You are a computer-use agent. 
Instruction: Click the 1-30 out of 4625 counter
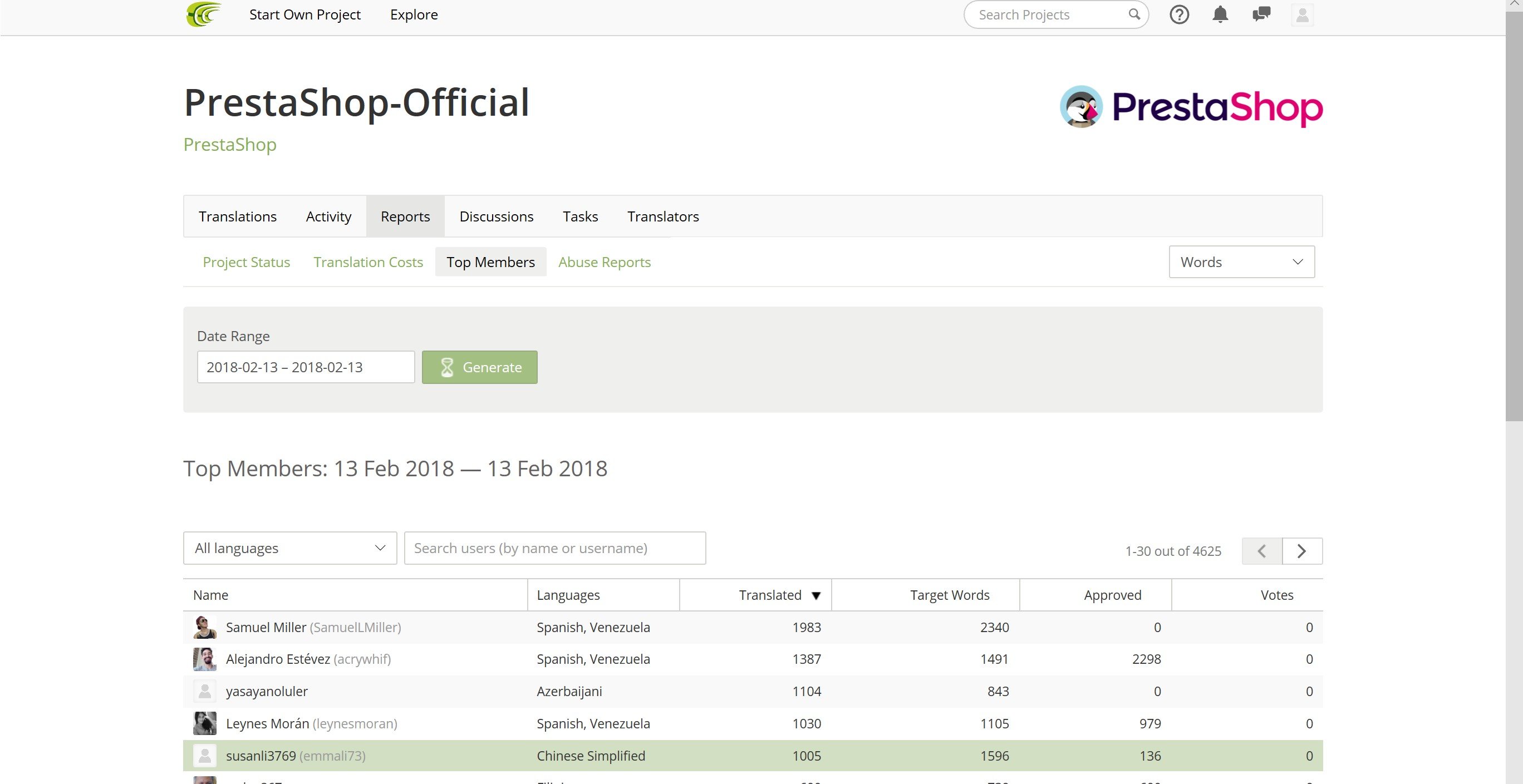1173,551
